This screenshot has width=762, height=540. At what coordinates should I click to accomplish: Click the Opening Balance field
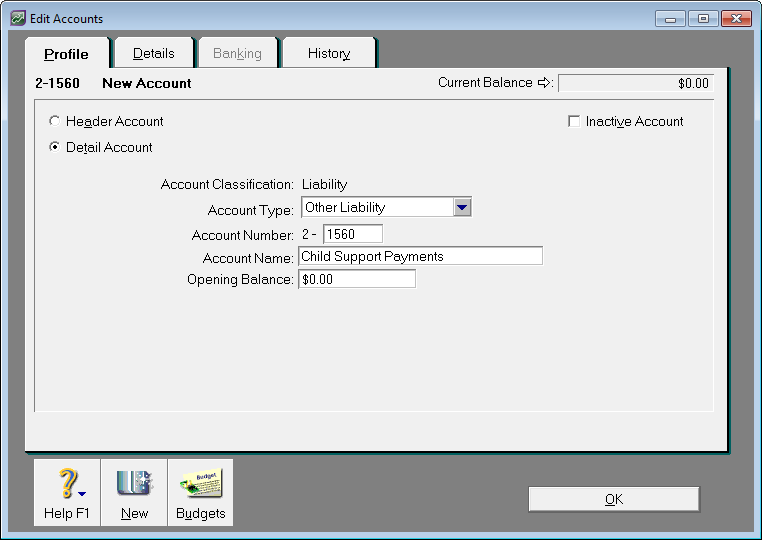[356, 280]
